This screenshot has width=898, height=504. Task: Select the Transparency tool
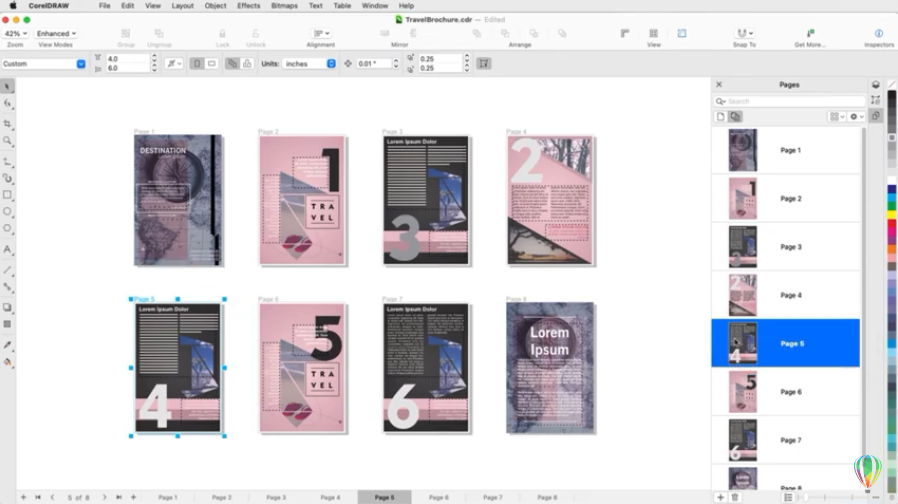click(x=7, y=324)
